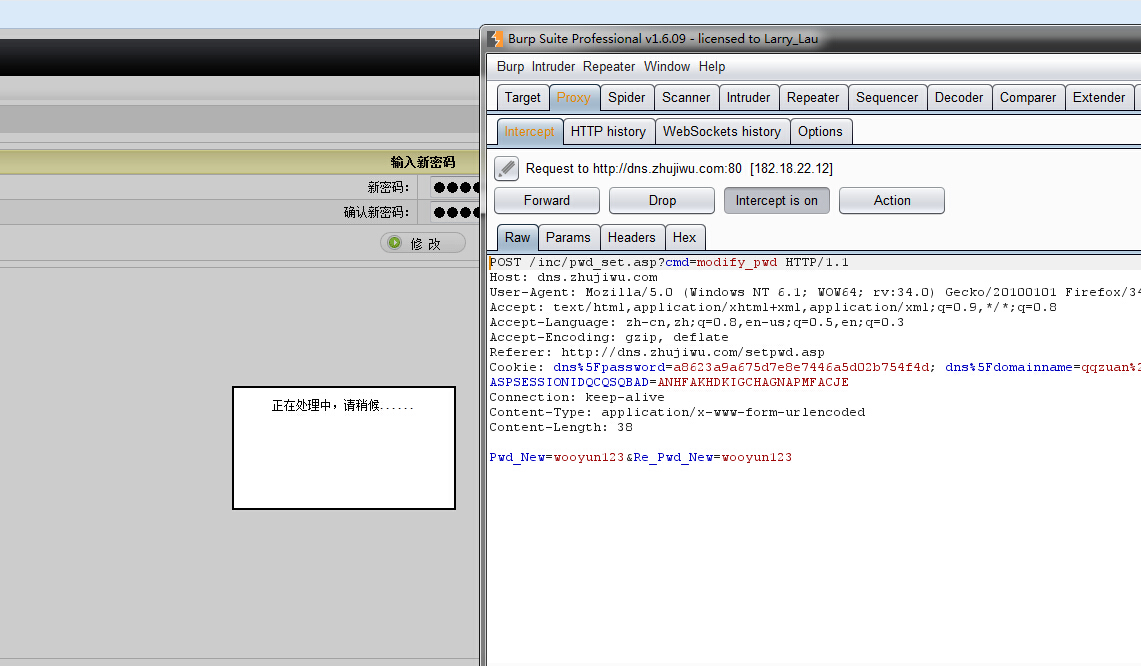Click the Pwd_New=wooyun123 parameter
Image resolution: width=1141 pixels, height=666 pixels.
[557, 457]
